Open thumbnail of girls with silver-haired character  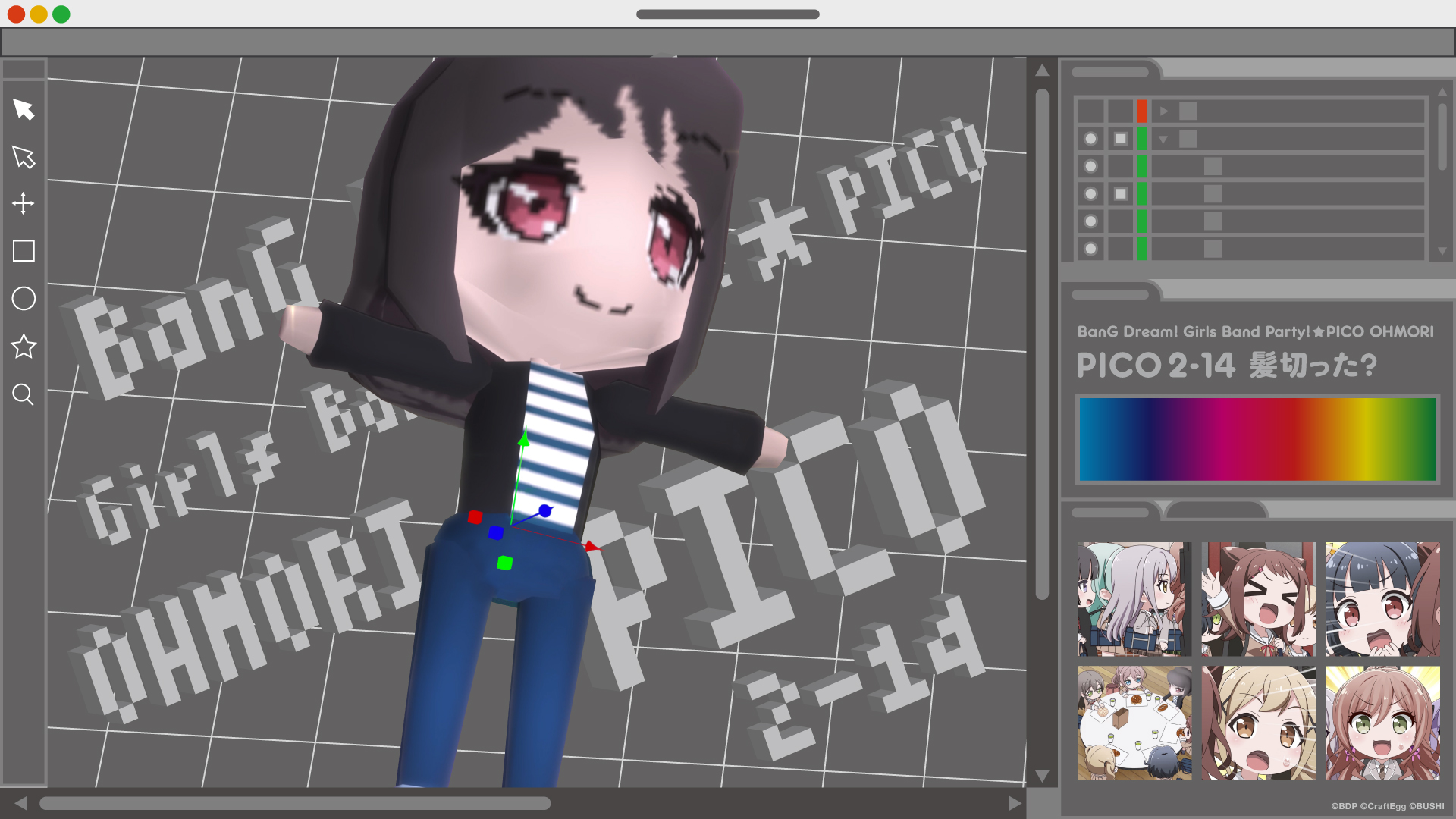click(x=1134, y=599)
